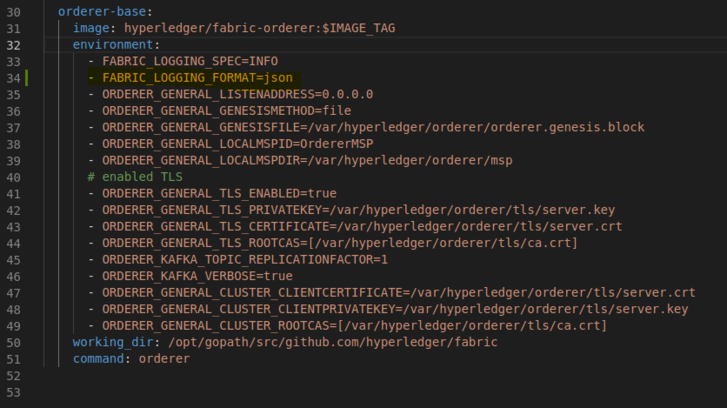The width and height of the screenshot is (727, 408).
Task: Click FABRIC_LOGGING_SPEC=INFO entry
Action: [x=190, y=61]
